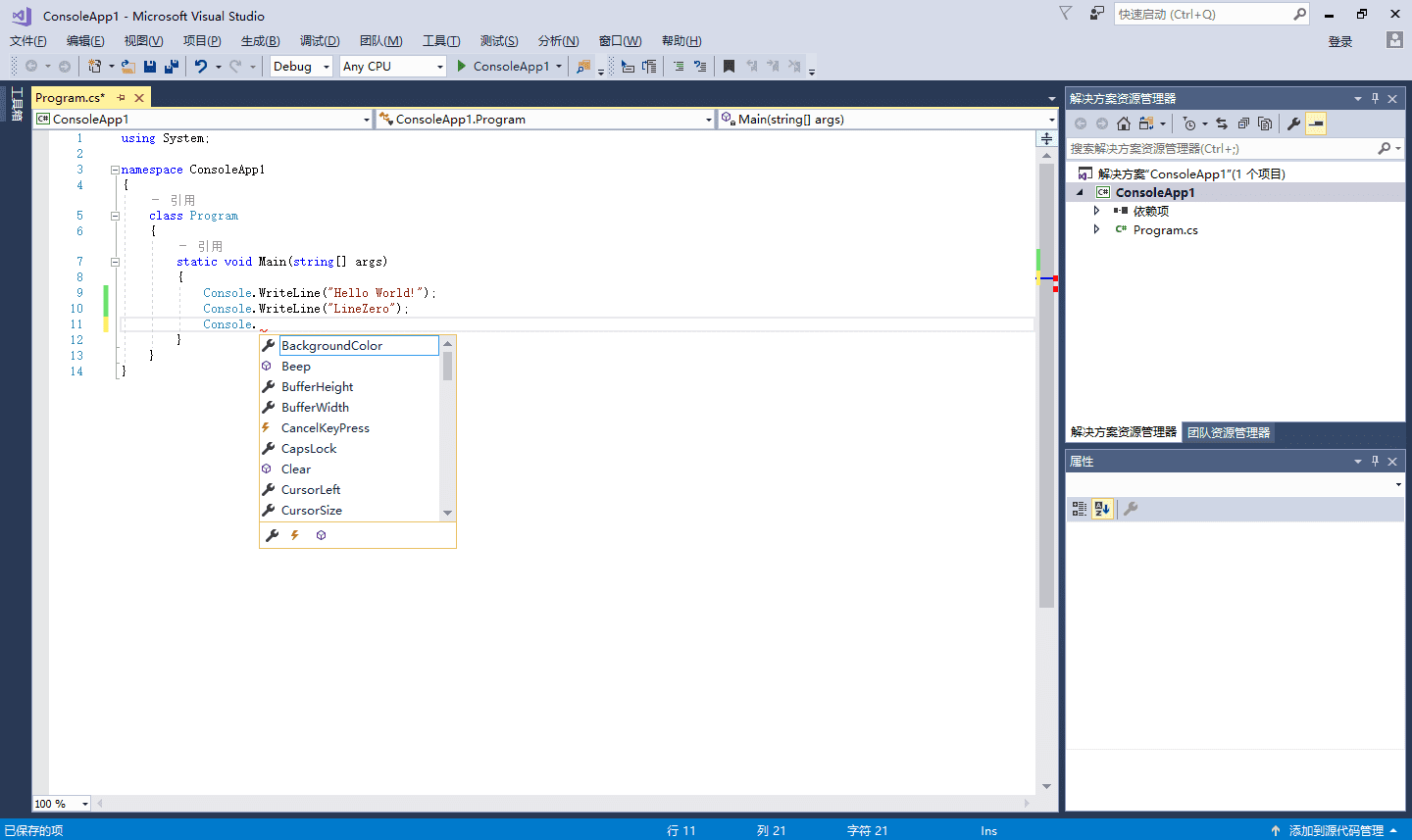The height and width of the screenshot is (840, 1412).
Task: Click the Home icon in Solution Explorer
Action: point(1124,124)
